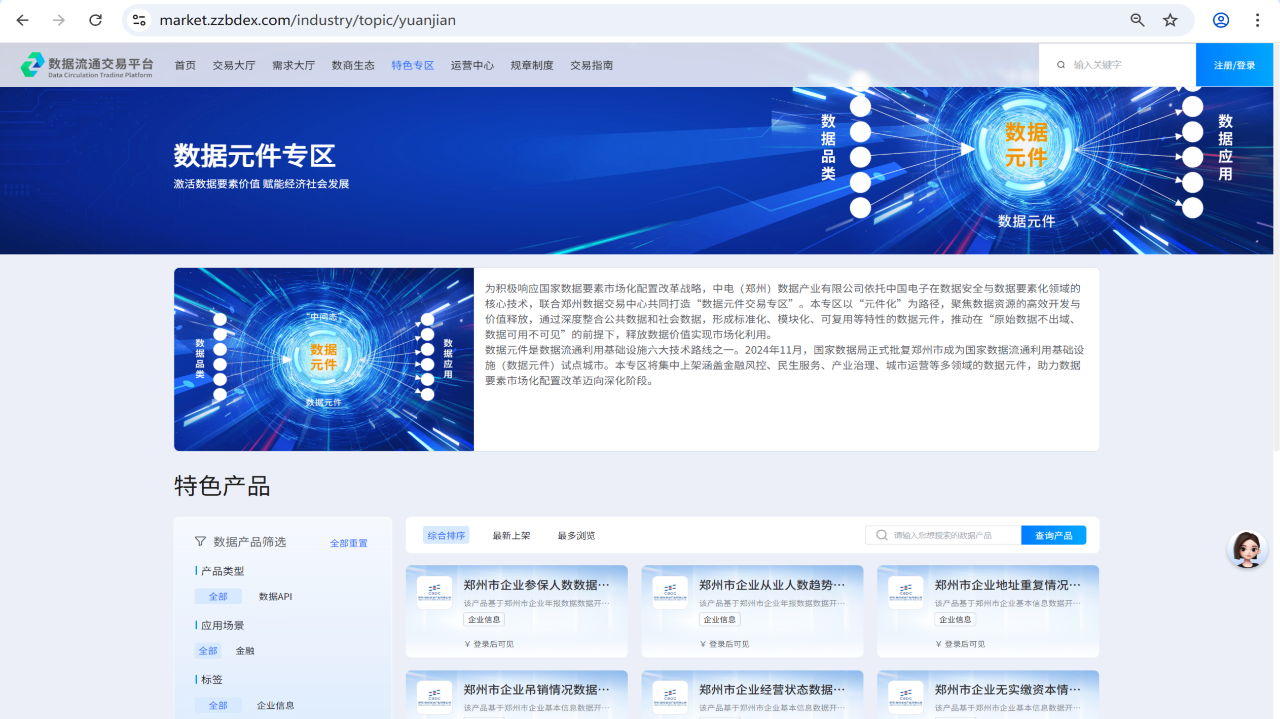Click the browser back arrow
This screenshot has width=1280, height=719.
click(21, 19)
